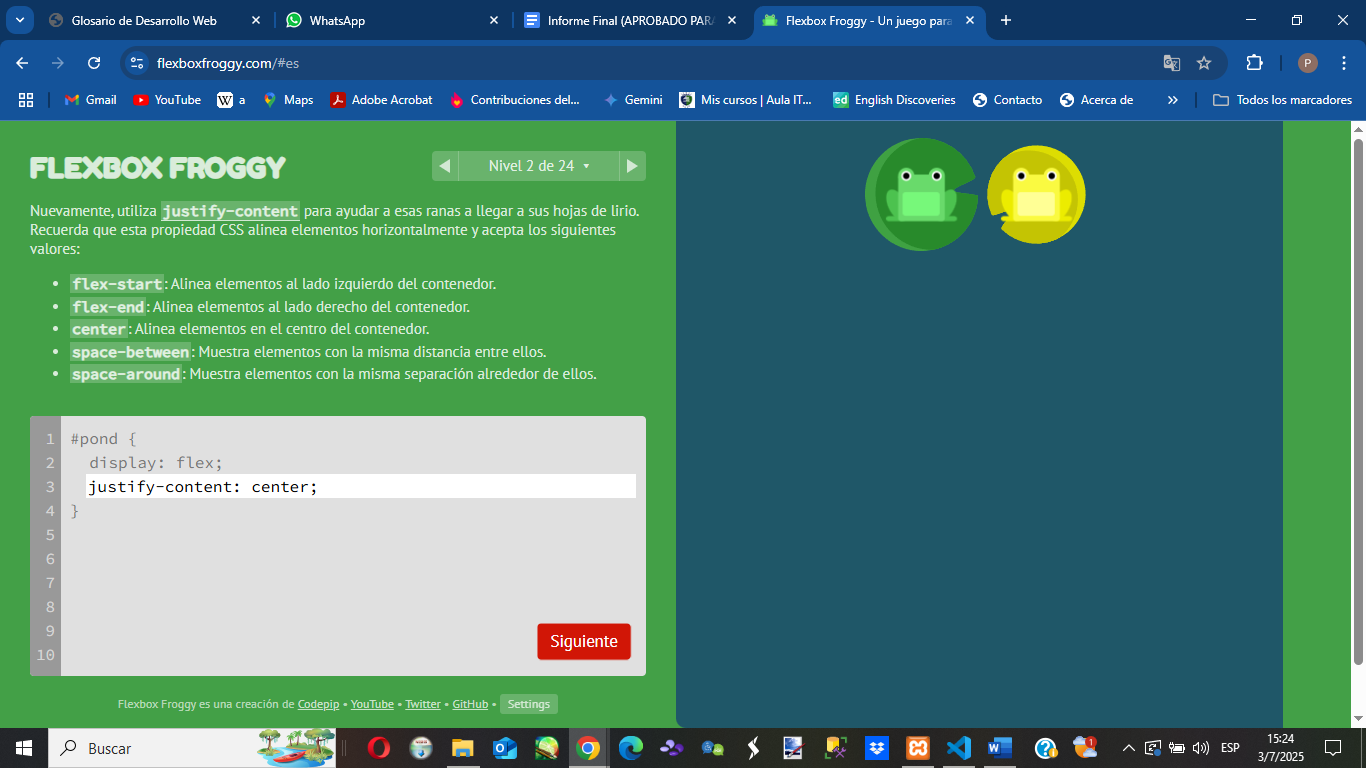Open the Chrome three-dot menu

1343,63
